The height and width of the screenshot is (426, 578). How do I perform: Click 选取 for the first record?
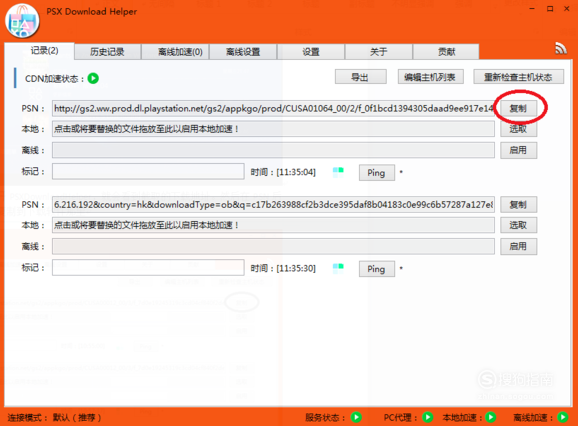click(x=518, y=129)
